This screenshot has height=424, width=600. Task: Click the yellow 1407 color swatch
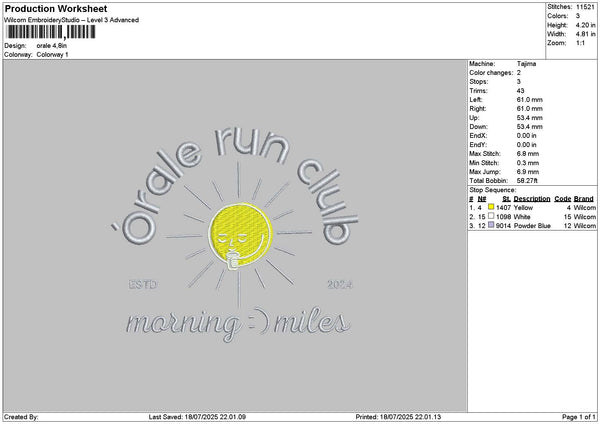click(491, 207)
